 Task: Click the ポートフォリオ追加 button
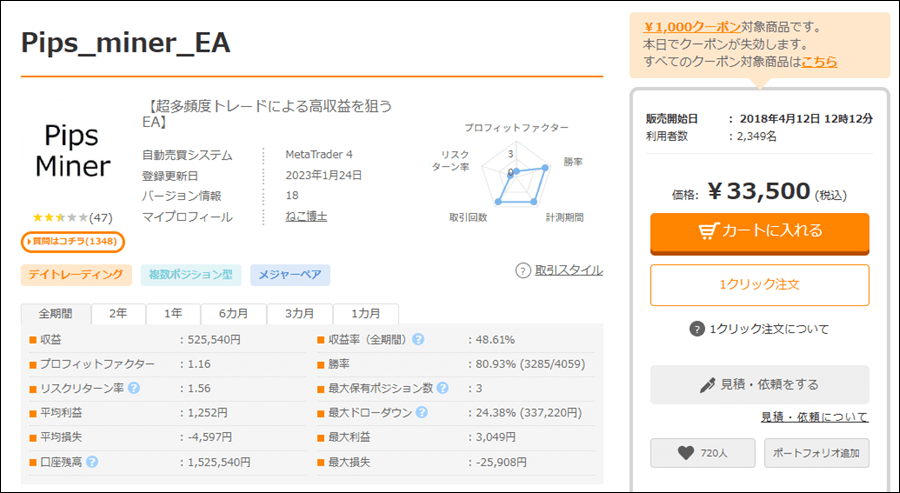816,453
